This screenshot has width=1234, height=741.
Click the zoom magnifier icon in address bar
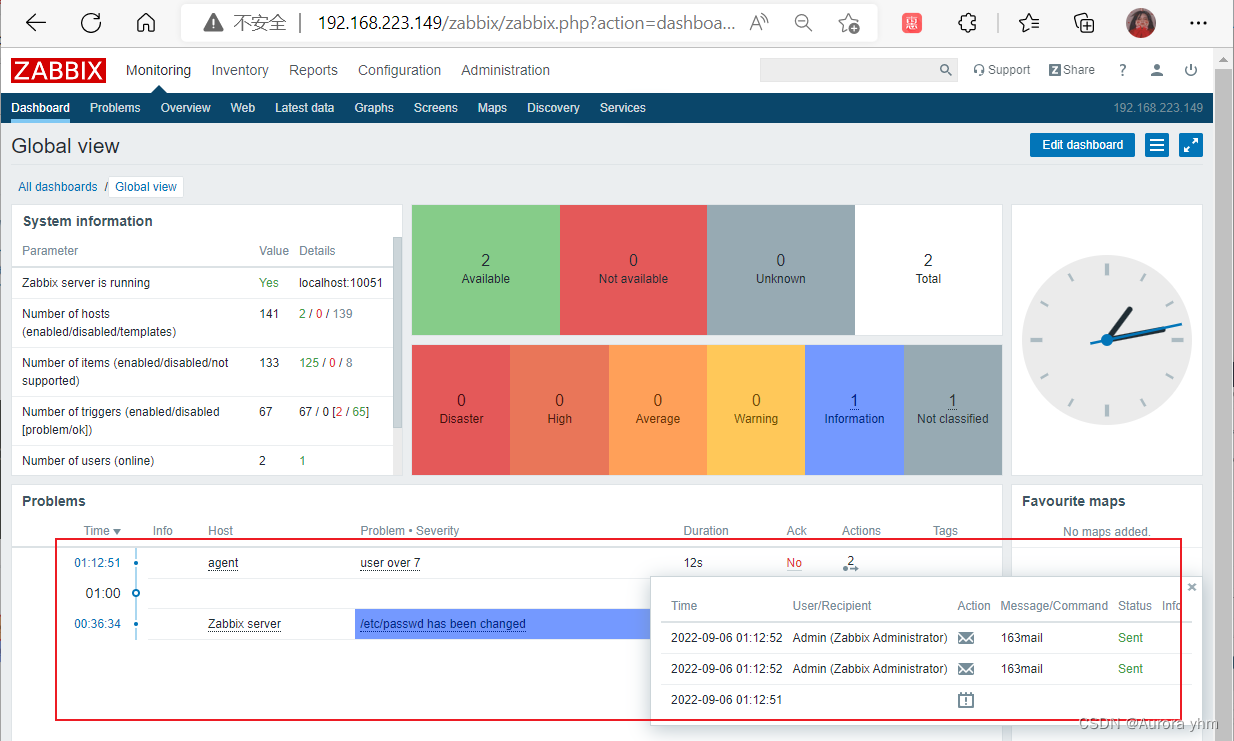[x=803, y=22]
